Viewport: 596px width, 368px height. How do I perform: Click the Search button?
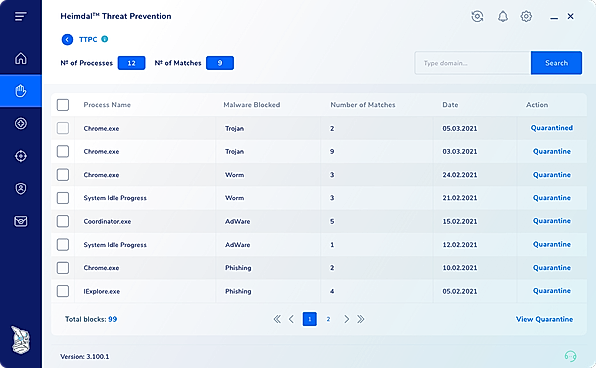tap(556, 63)
